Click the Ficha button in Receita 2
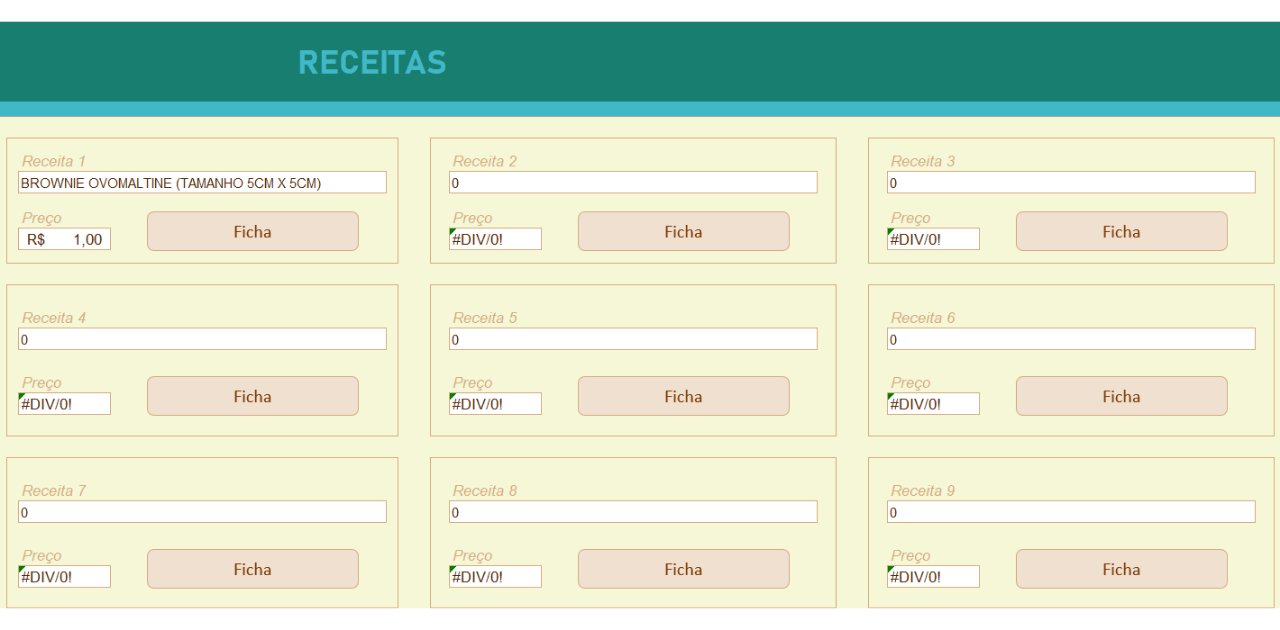This screenshot has width=1280, height=630. click(x=683, y=231)
